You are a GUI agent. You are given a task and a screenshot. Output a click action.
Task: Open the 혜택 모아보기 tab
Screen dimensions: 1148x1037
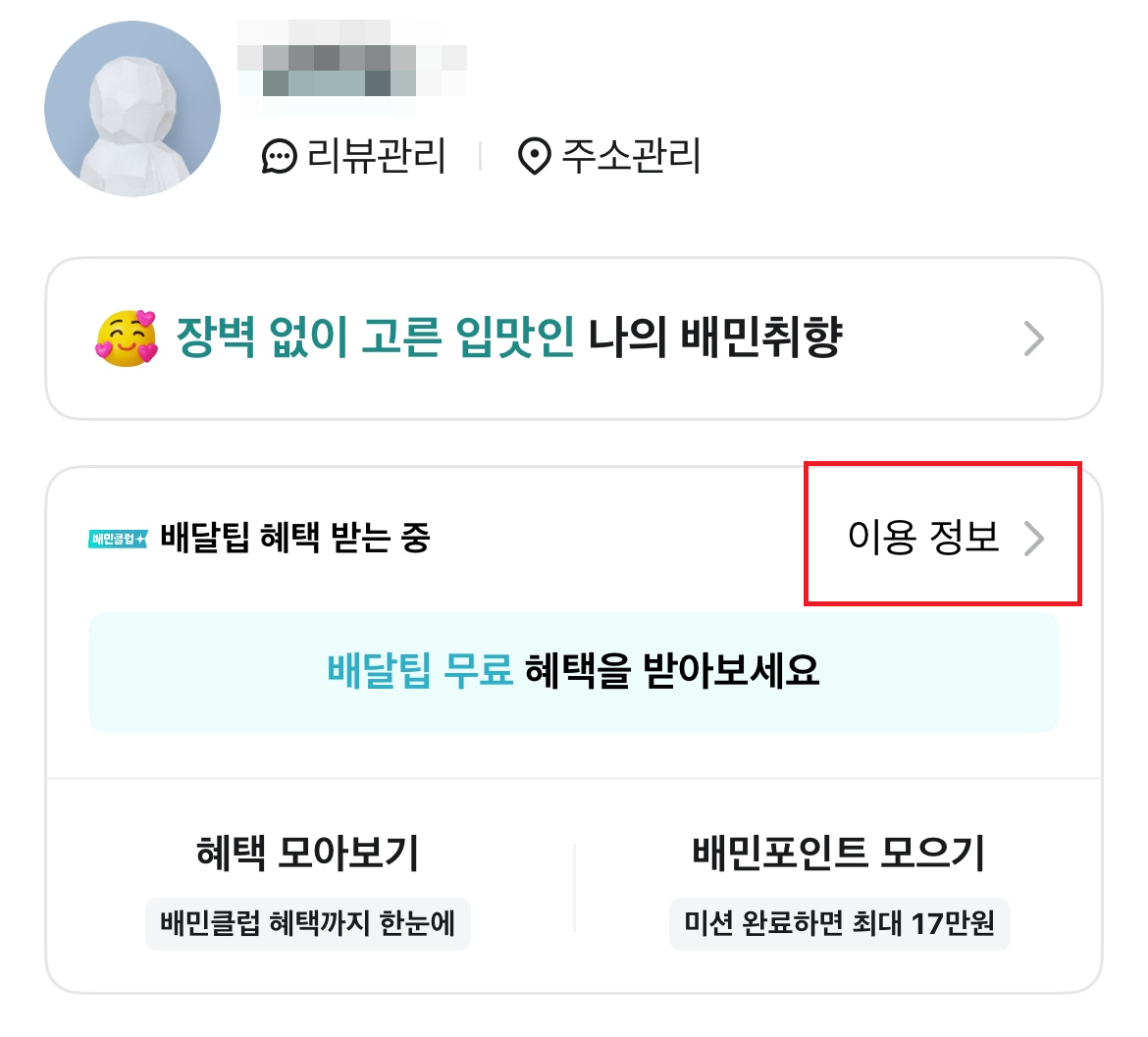point(308,853)
